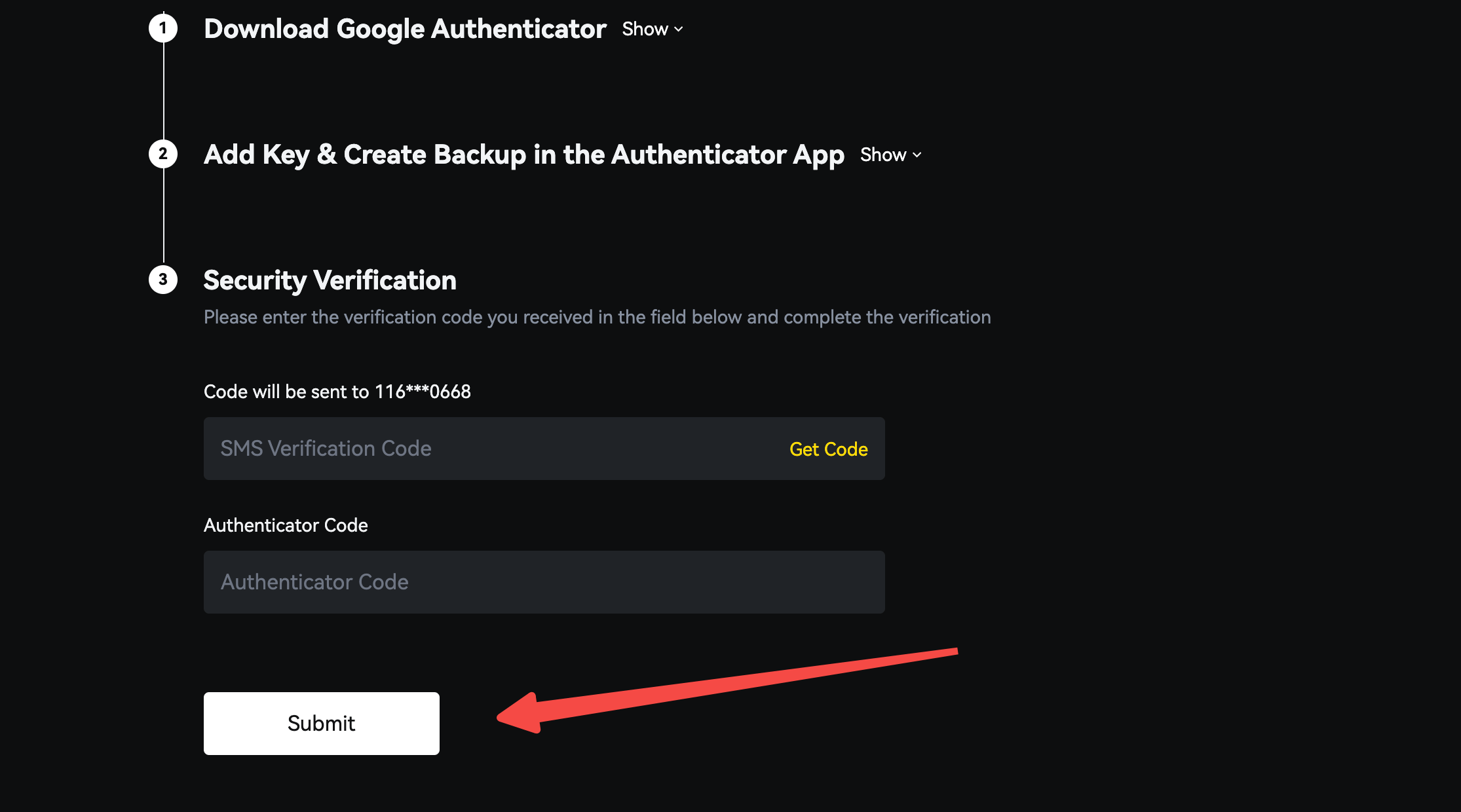Click the step 3 number circle

[x=163, y=280]
